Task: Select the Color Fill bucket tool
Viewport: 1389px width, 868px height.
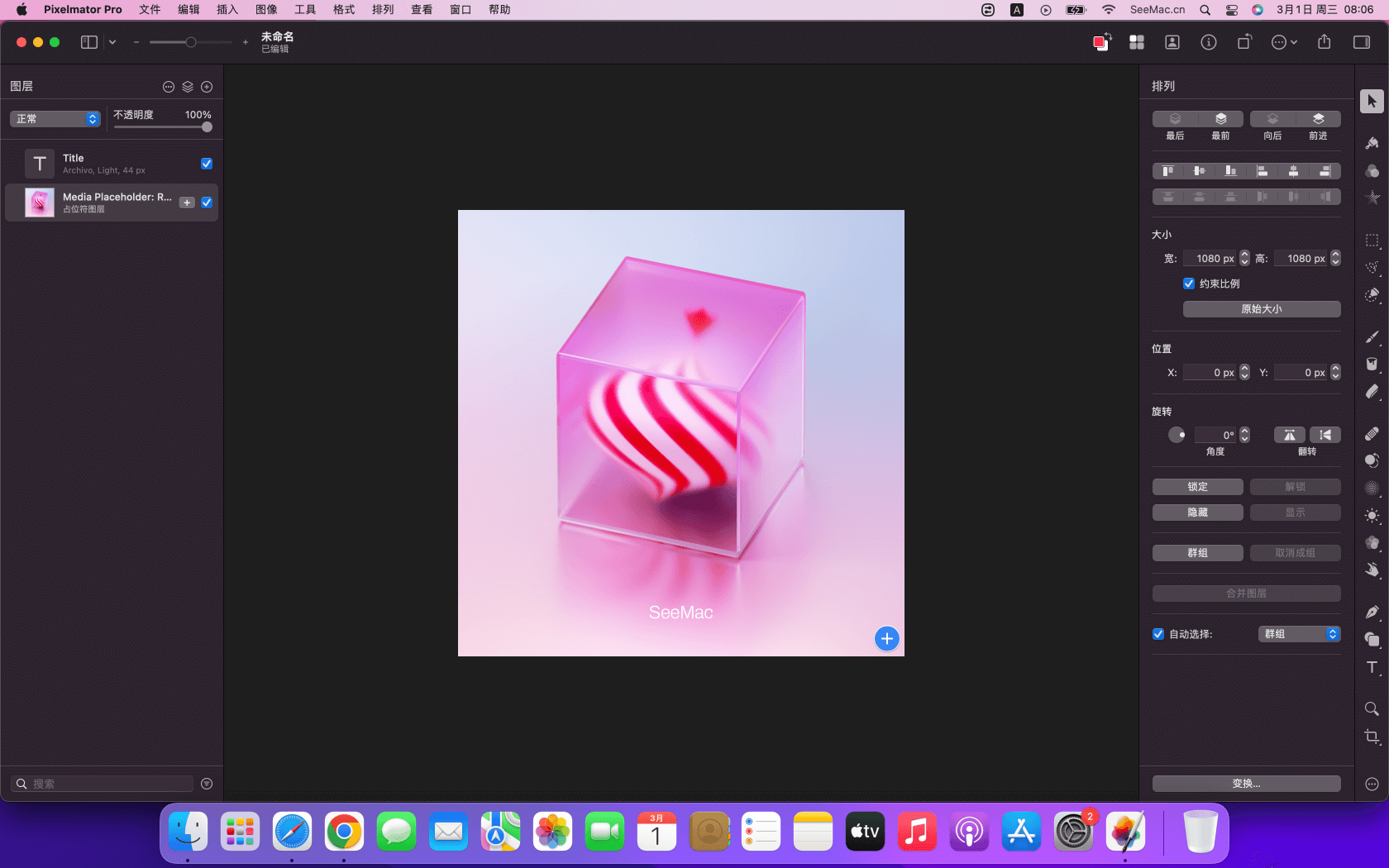Action: [x=1372, y=364]
